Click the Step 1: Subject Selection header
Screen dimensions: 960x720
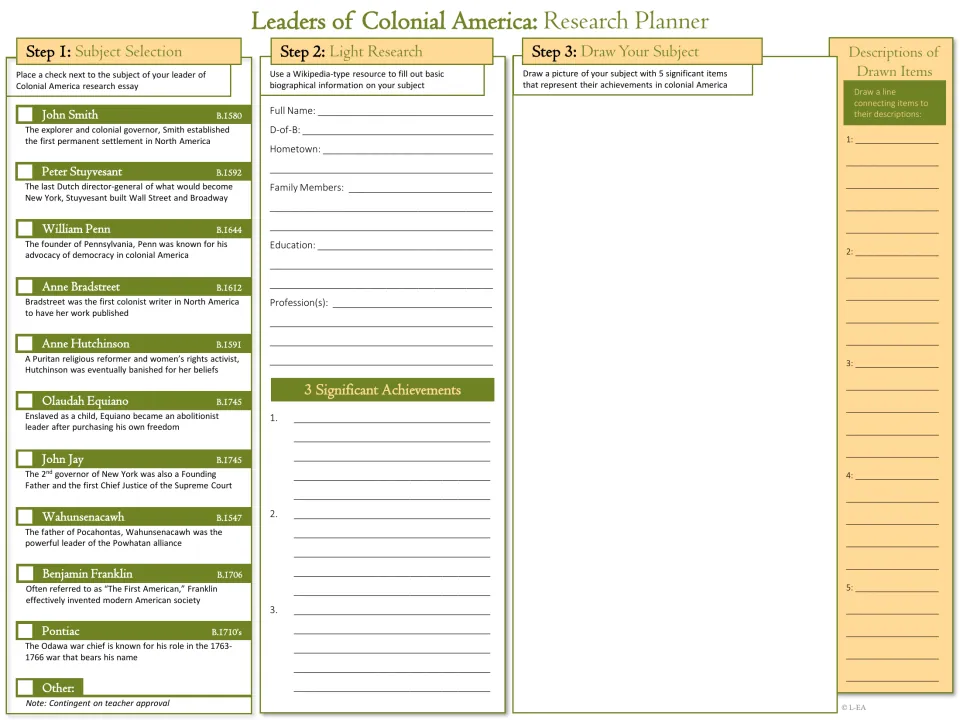click(x=129, y=51)
